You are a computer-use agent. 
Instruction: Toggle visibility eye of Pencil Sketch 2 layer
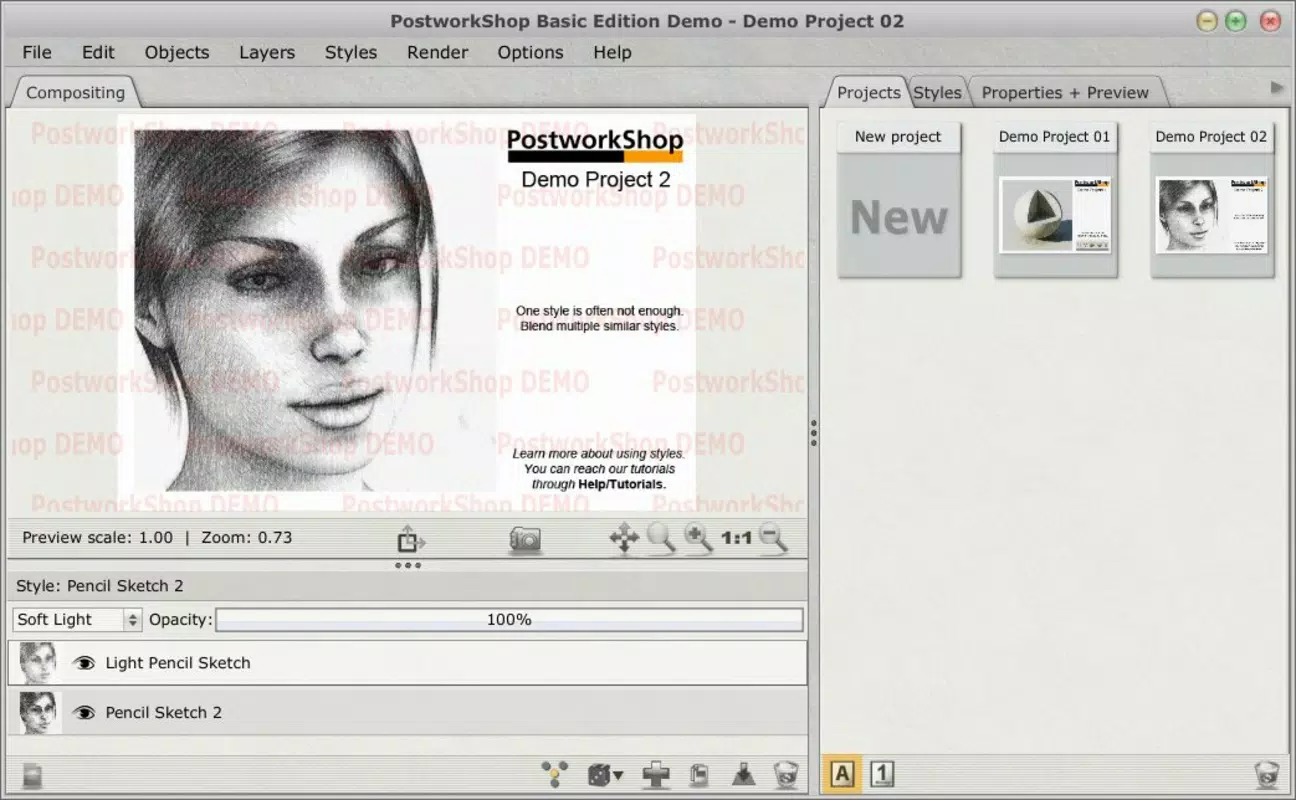85,713
